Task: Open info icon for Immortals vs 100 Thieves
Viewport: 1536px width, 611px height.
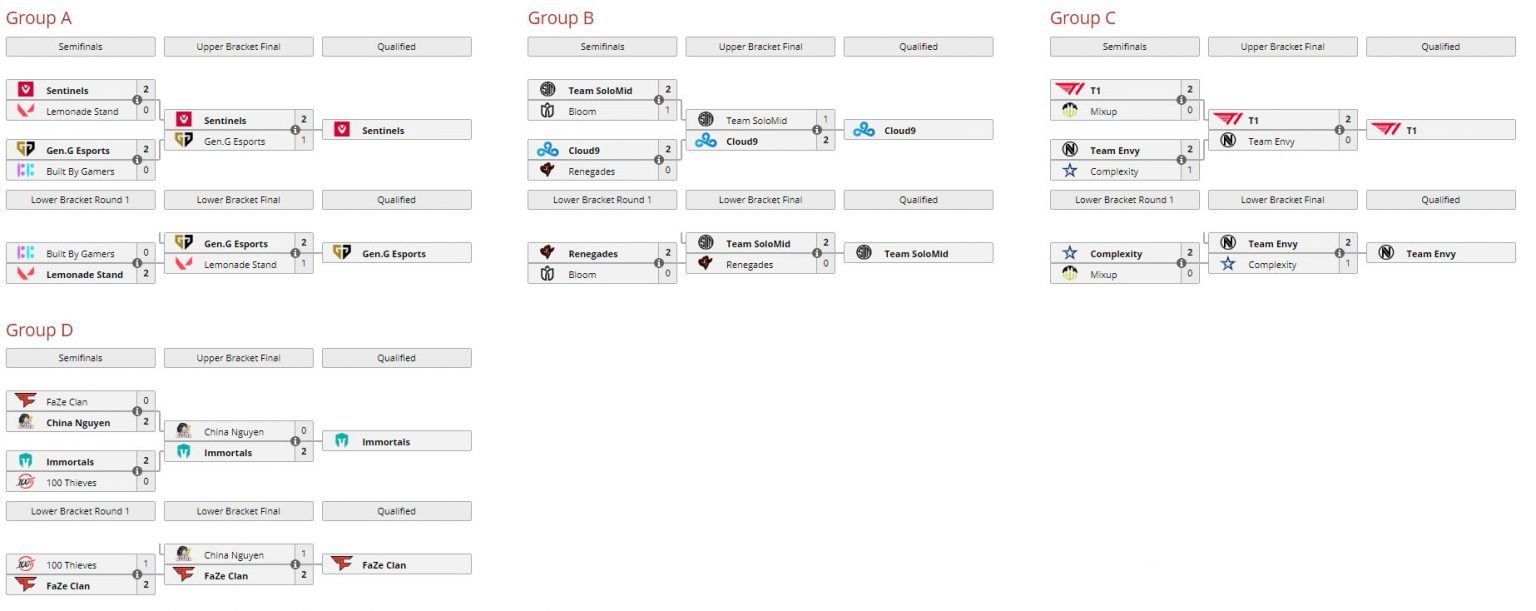Action: pos(137,472)
